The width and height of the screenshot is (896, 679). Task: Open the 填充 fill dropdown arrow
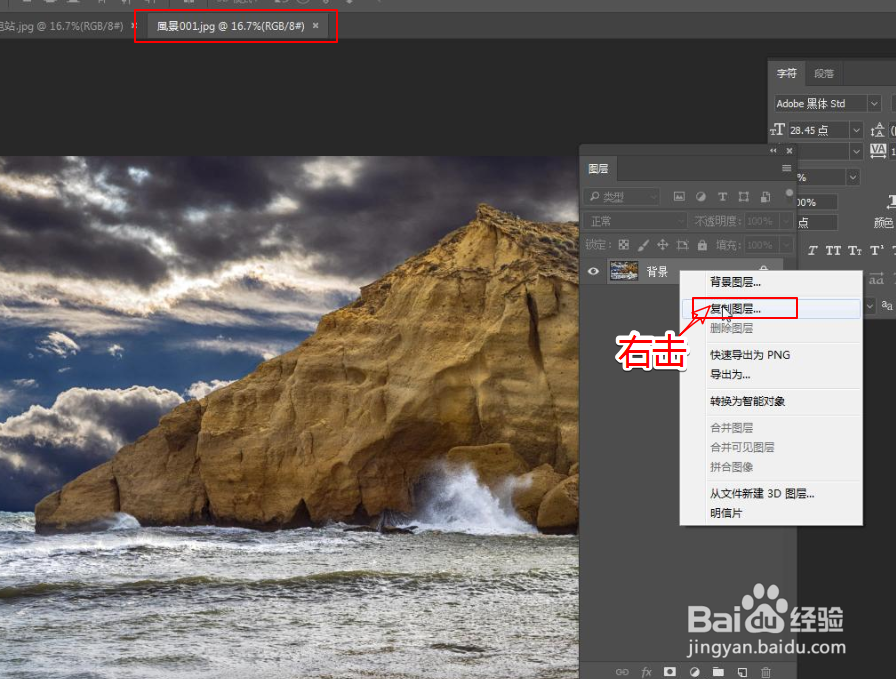(x=787, y=245)
